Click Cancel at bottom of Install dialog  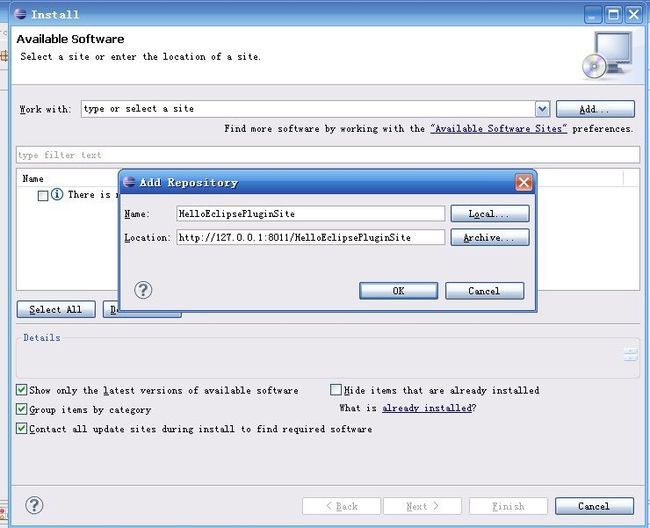click(594, 506)
